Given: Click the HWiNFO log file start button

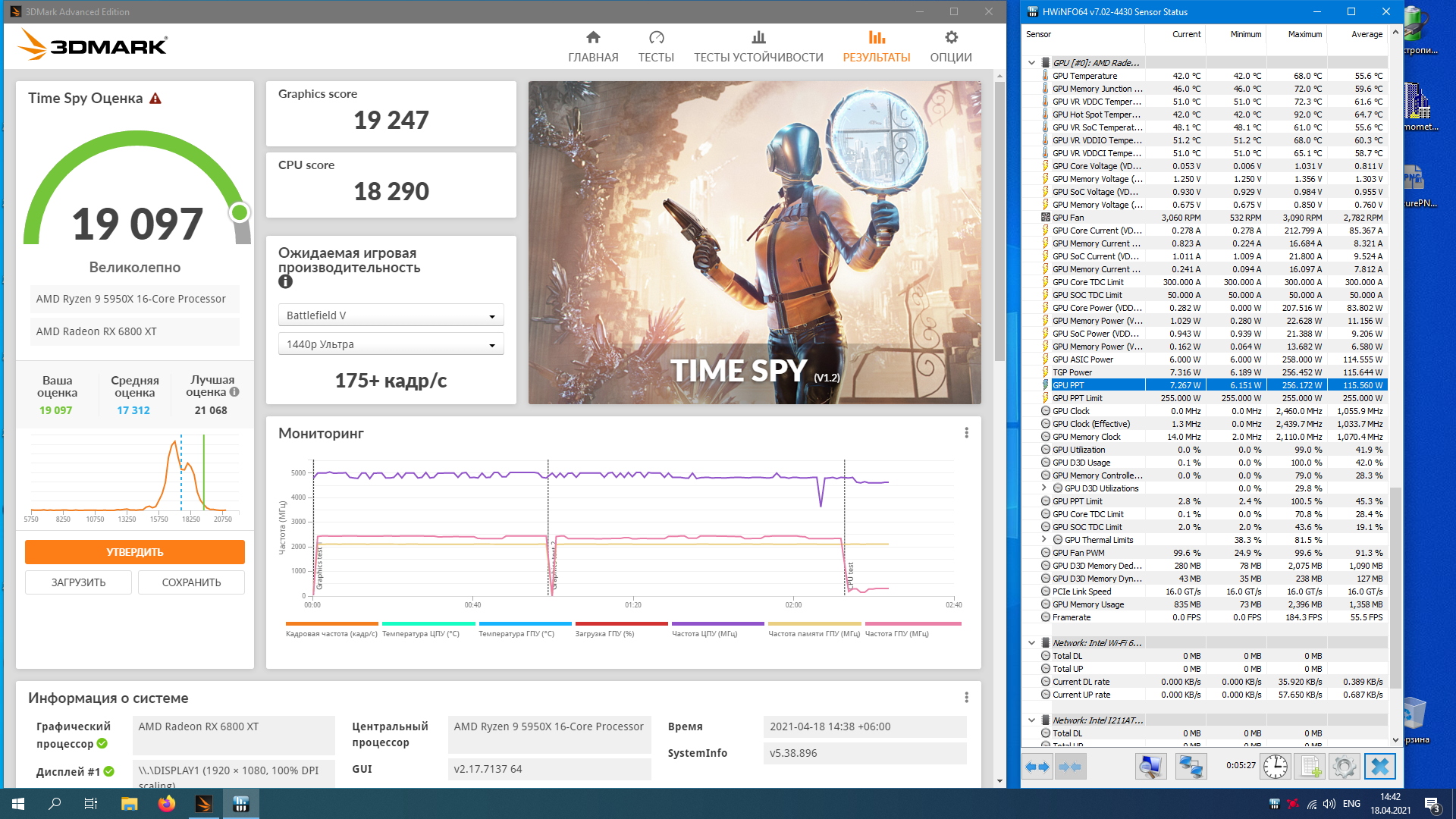Looking at the screenshot, I should (x=1311, y=767).
